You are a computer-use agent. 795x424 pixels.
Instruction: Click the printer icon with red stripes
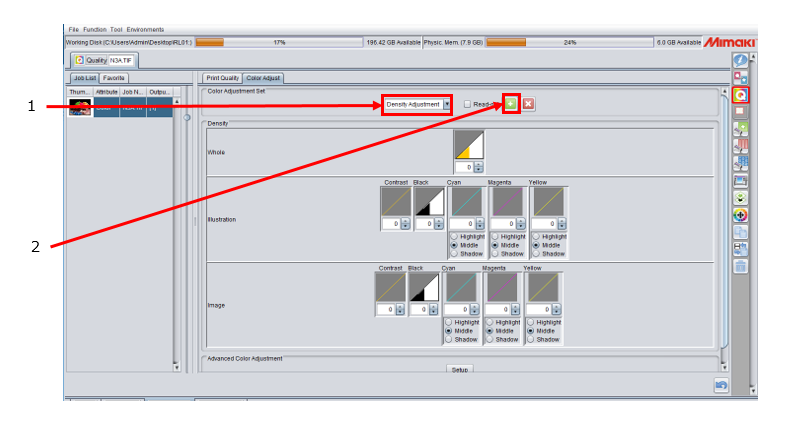click(x=740, y=146)
